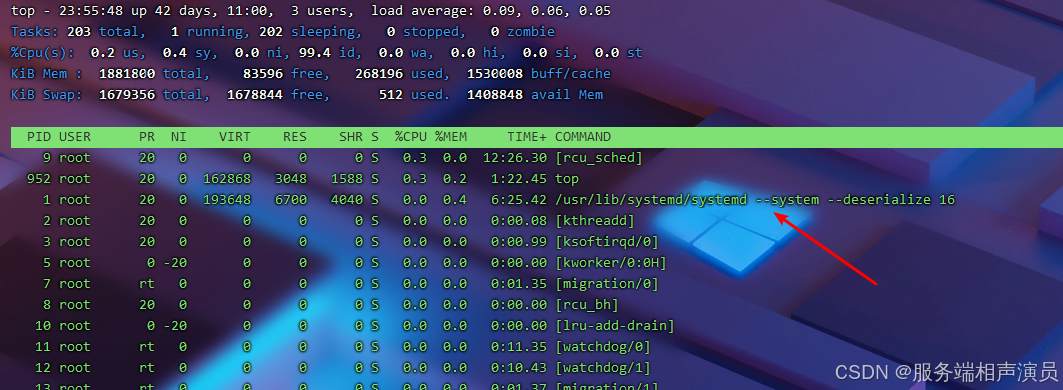The width and height of the screenshot is (1063, 390).
Task: Click the "%Cpu(s):" label
Action: (x=43, y=53)
